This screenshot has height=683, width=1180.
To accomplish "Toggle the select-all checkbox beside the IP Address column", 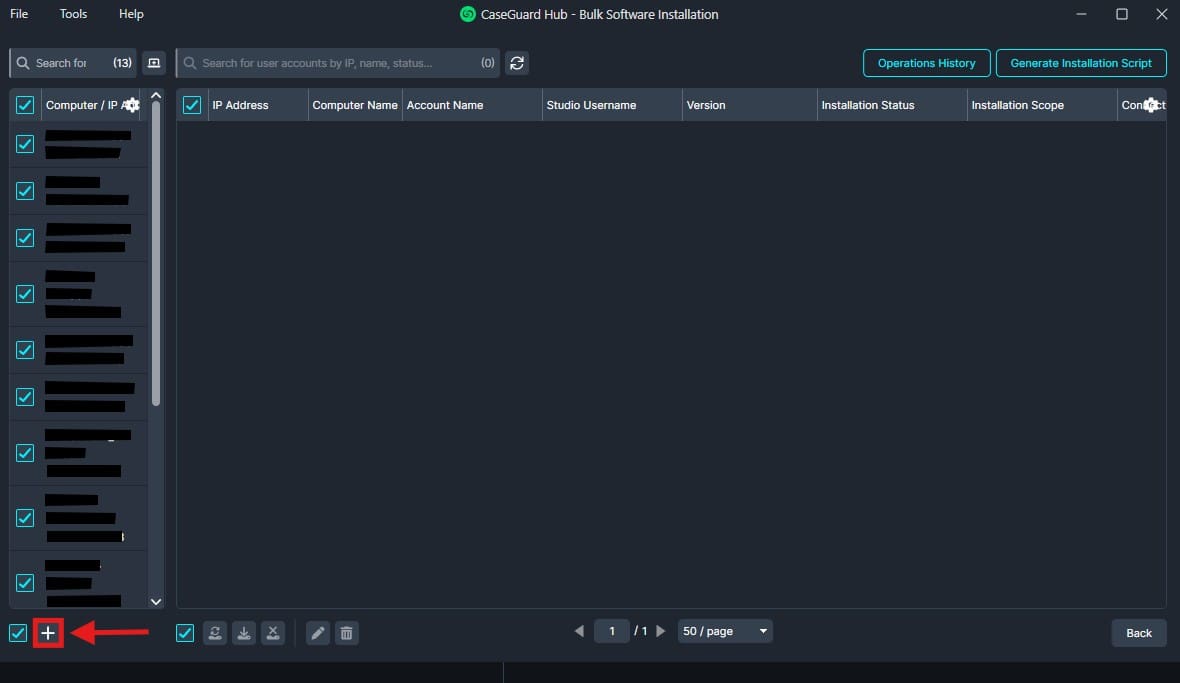I will point(192,105).
